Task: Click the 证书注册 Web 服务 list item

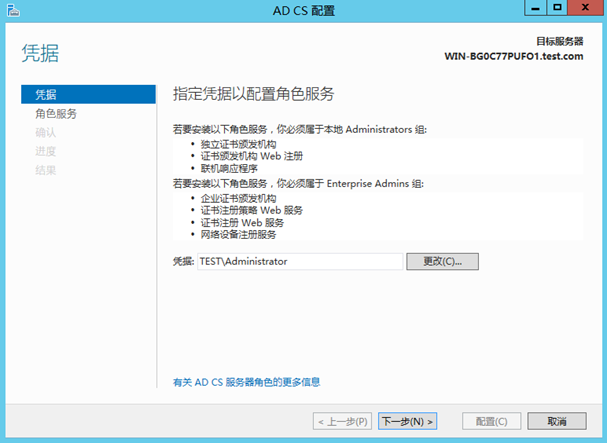Action: point(242,223)
